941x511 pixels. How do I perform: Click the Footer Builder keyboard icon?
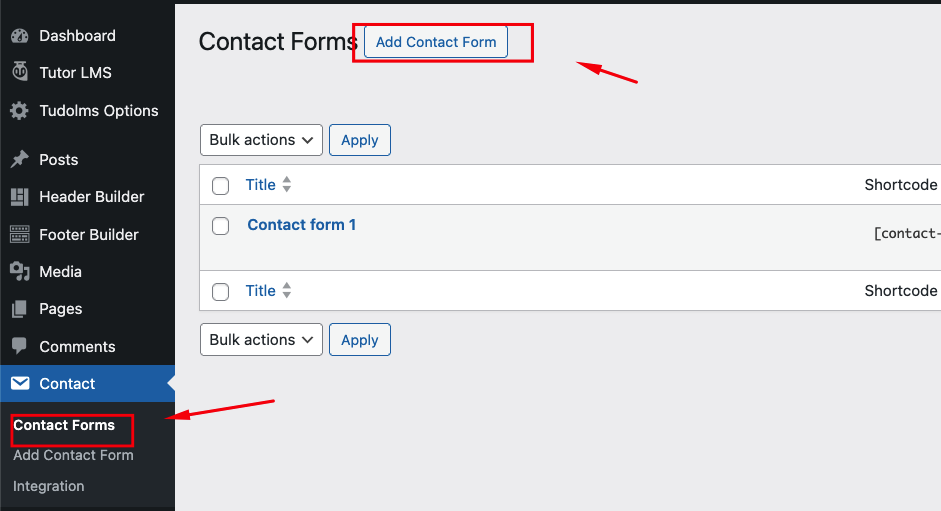click(x=19, y=235)
